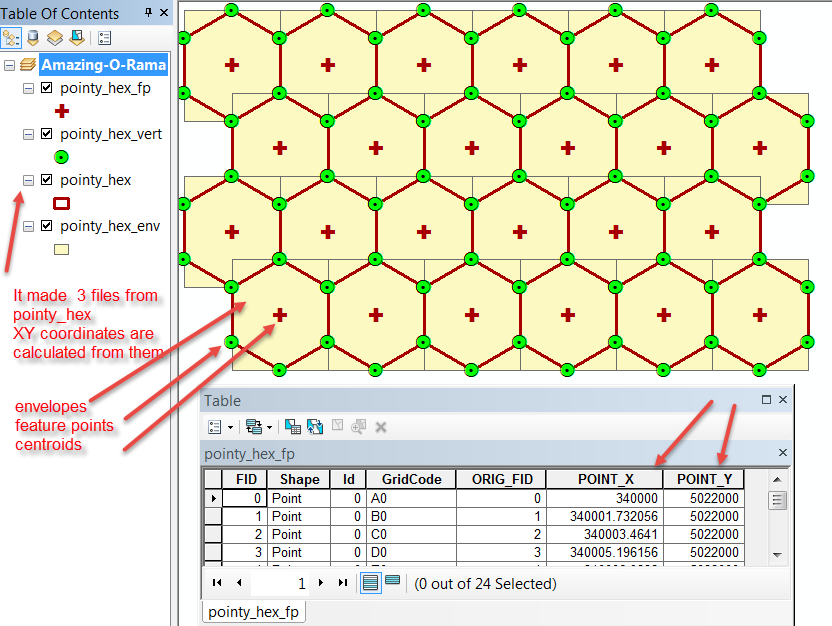Go to previous record in table
Screen dimensions: 832x626
click(x=239, y=582)
